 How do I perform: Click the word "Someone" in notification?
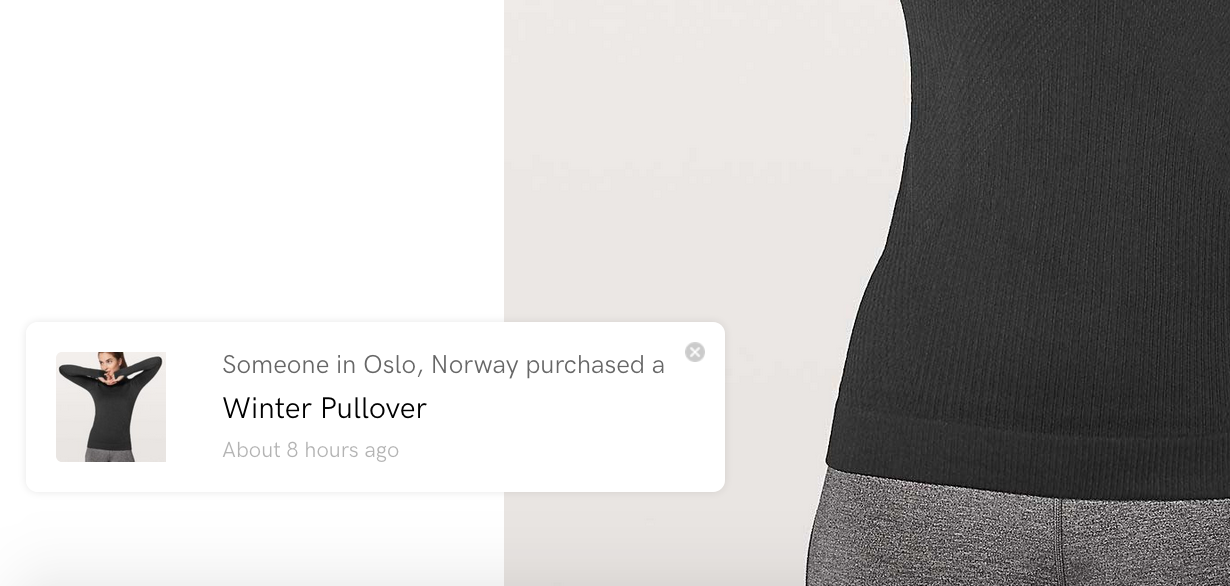pos(275,365)
